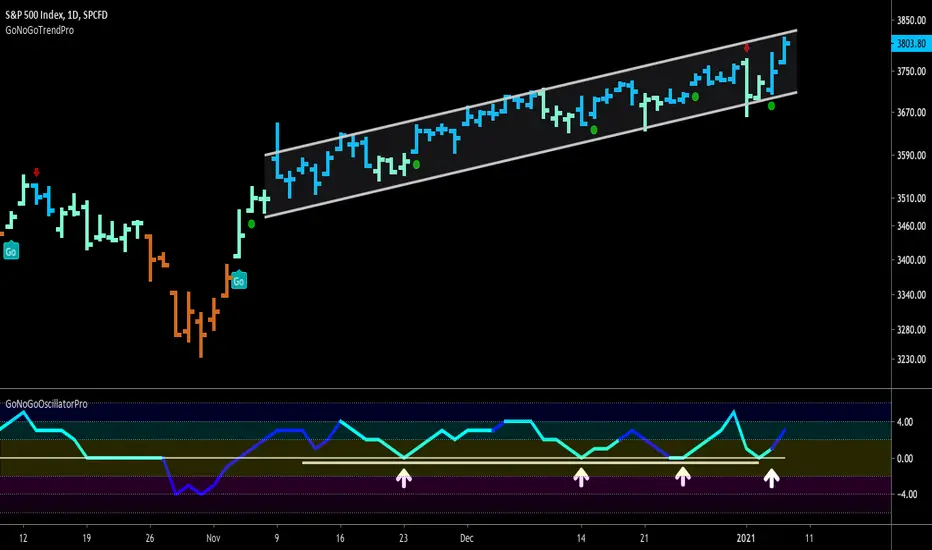Click the 3460.00 price axis label
The height and width of the screenshot is (550, 932).
(911, 226)
